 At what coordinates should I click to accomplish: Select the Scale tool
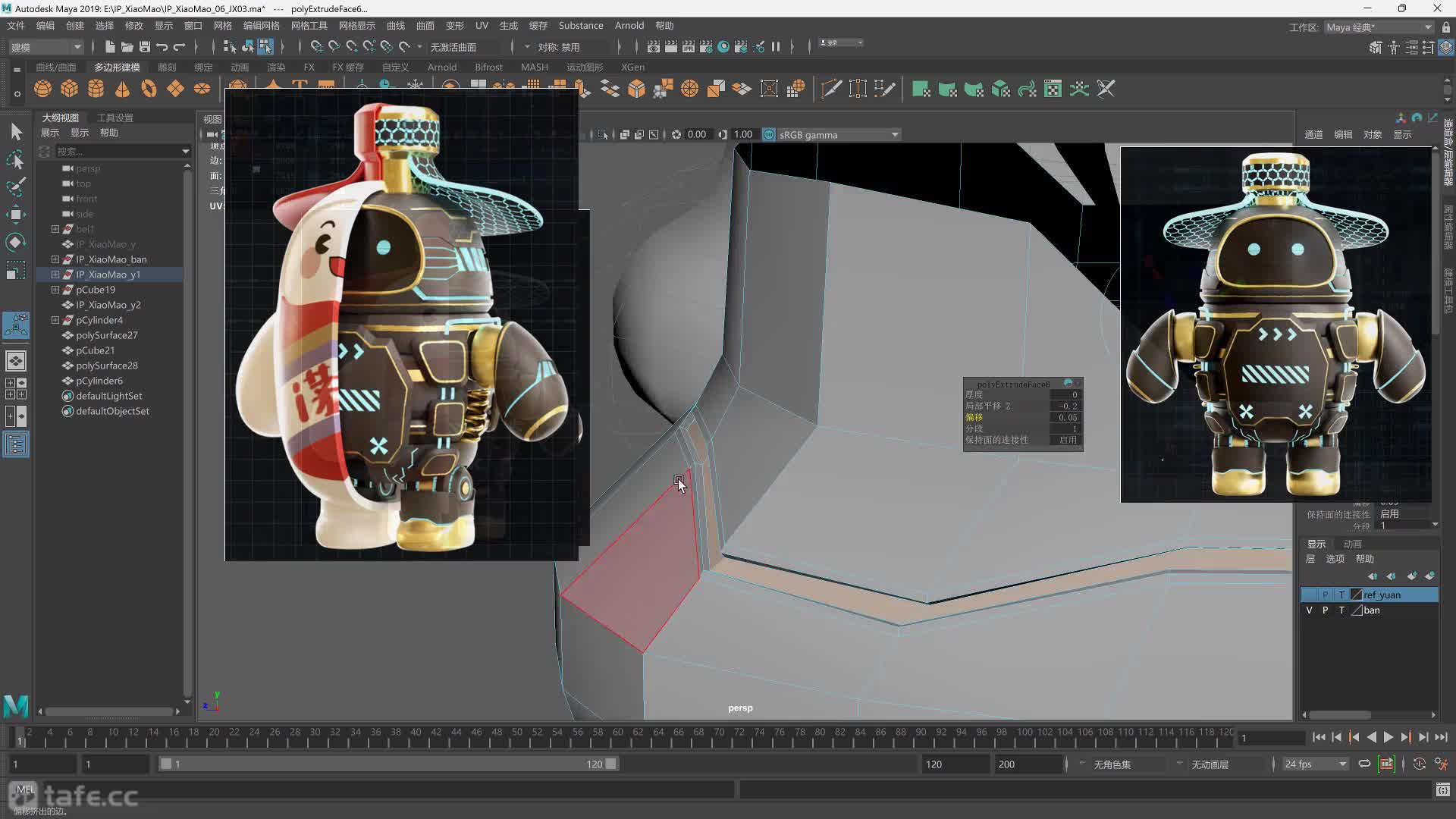(16, 270)
